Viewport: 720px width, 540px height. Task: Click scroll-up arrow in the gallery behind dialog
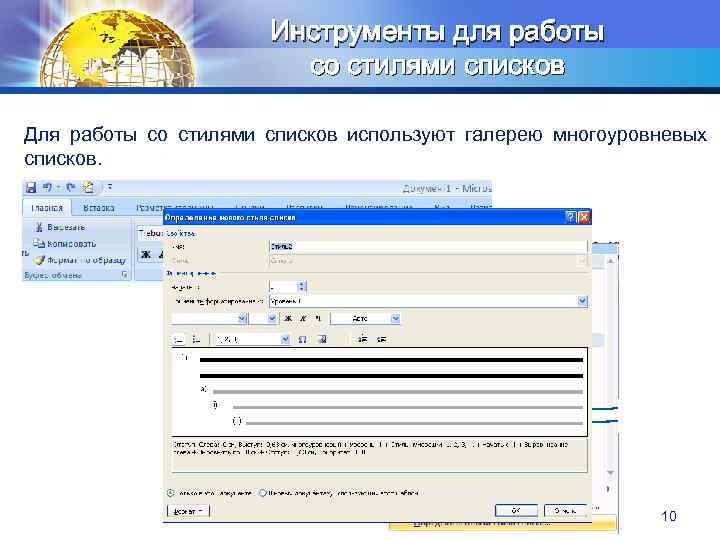[x=611, y=261]
